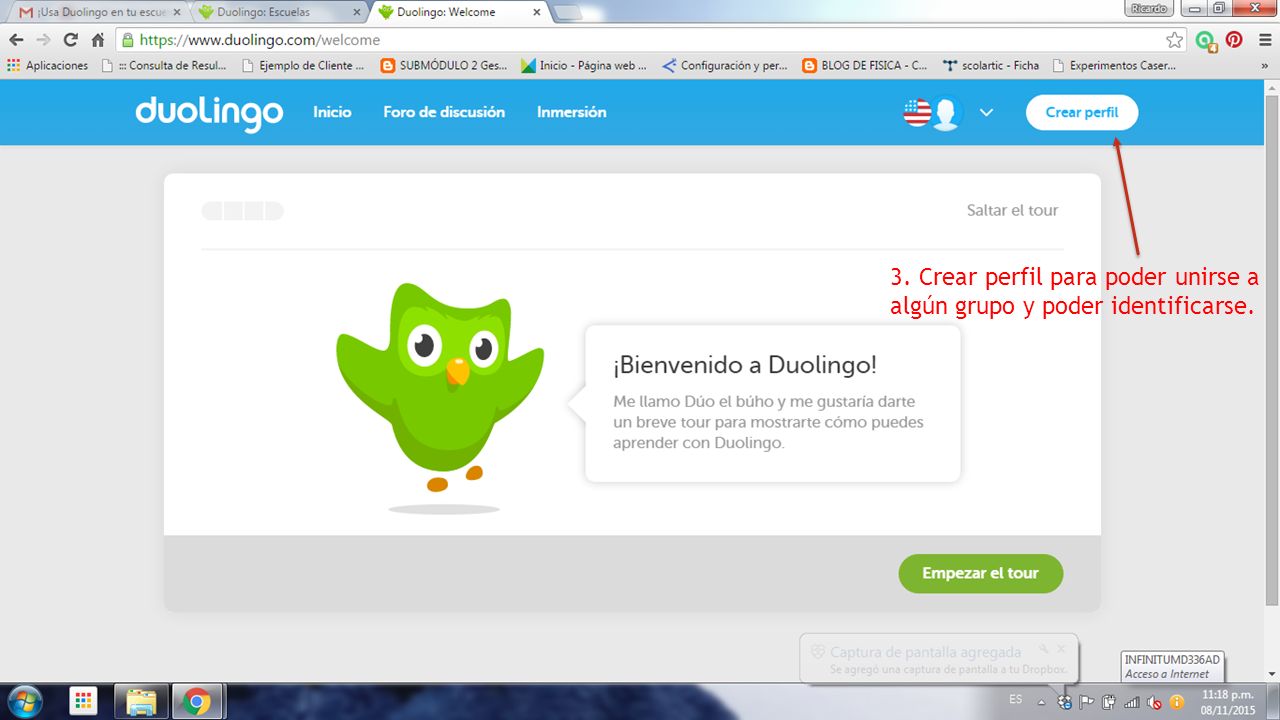Open the Aplicaciones apps bookmark
The height and width of the screenshot is (720, 1280).
[48, 66]
